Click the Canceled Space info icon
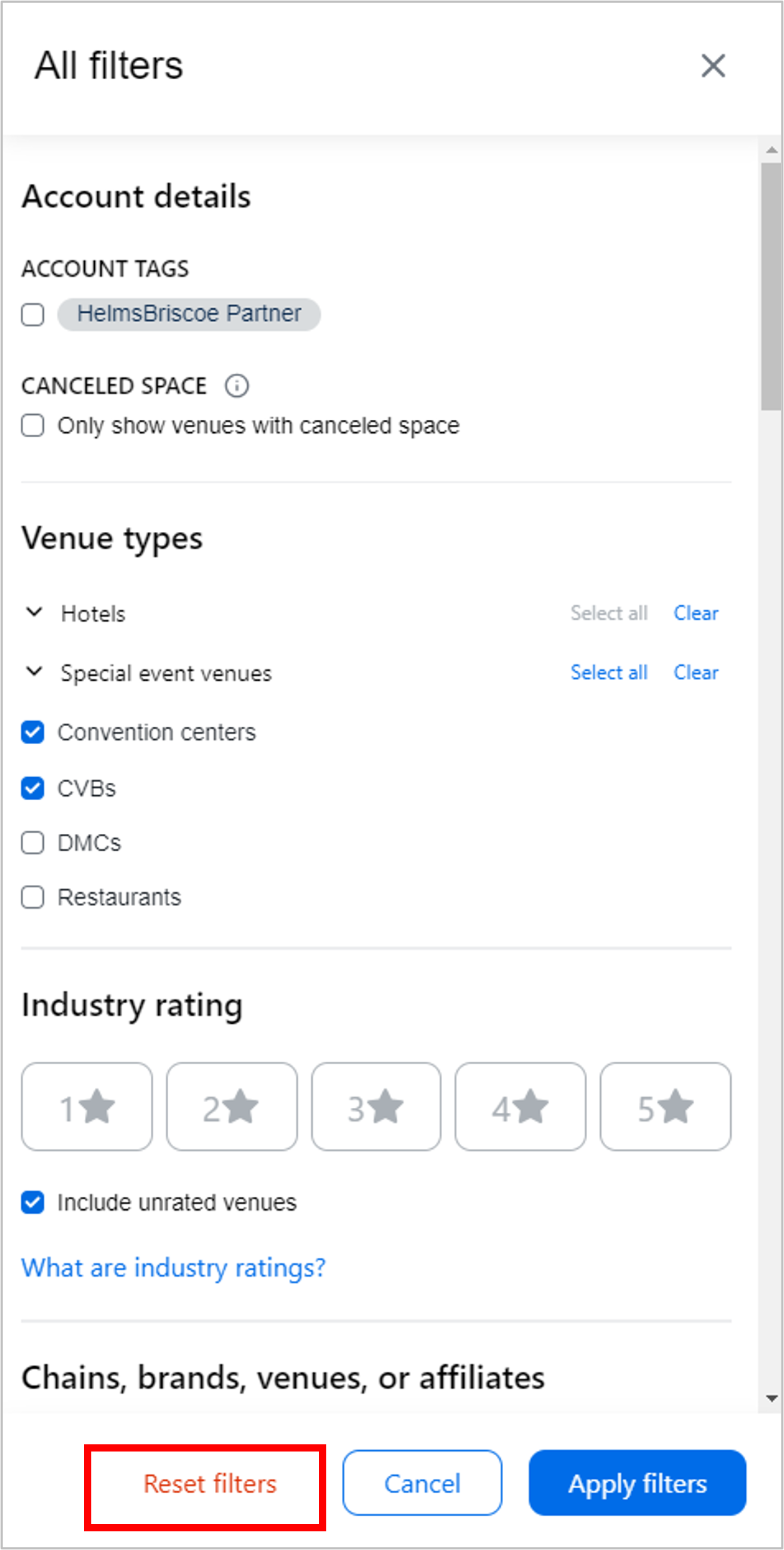784x1550 pixels. (237, 386)
